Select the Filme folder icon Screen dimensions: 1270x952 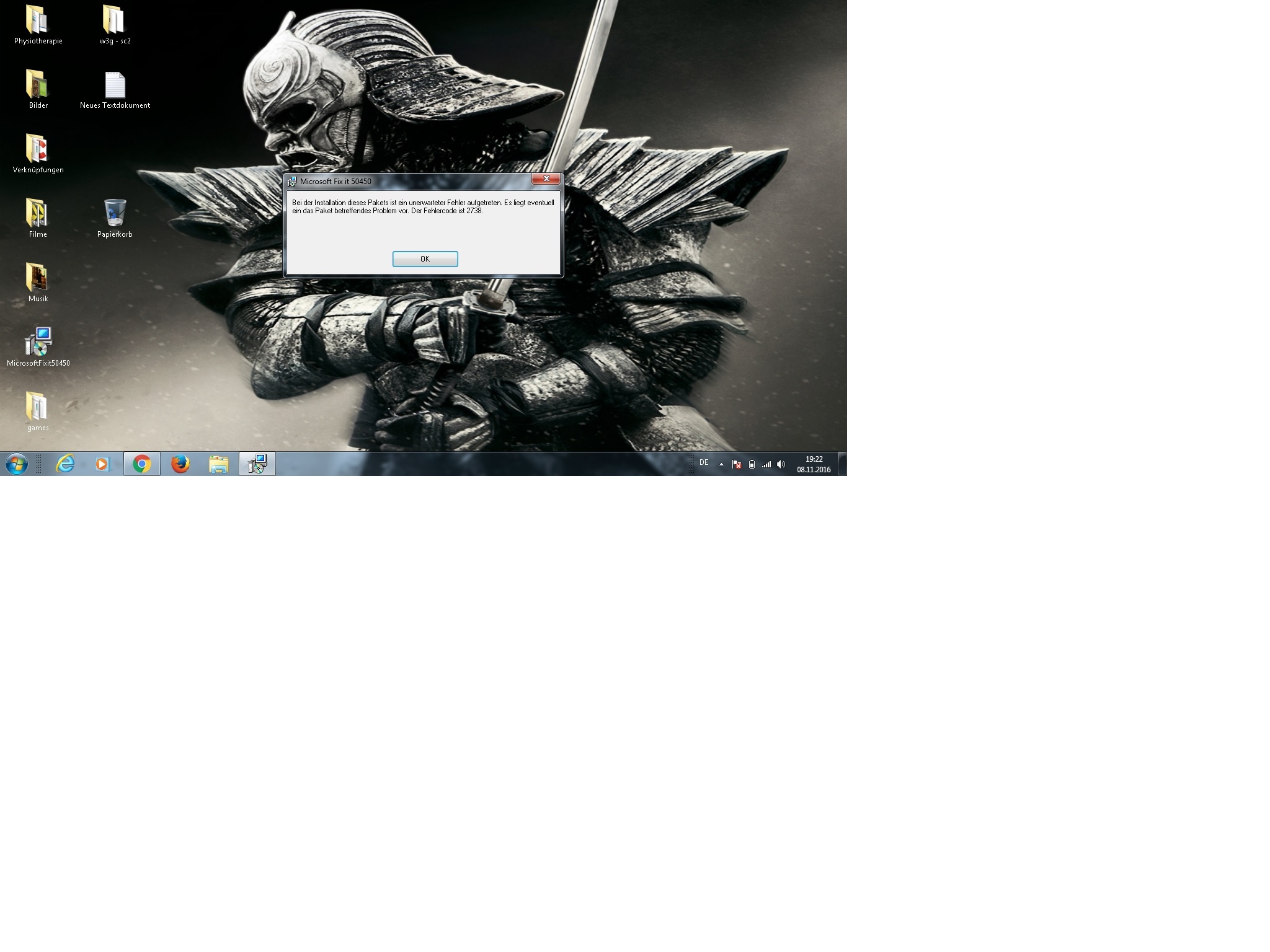tap(38, 218)
